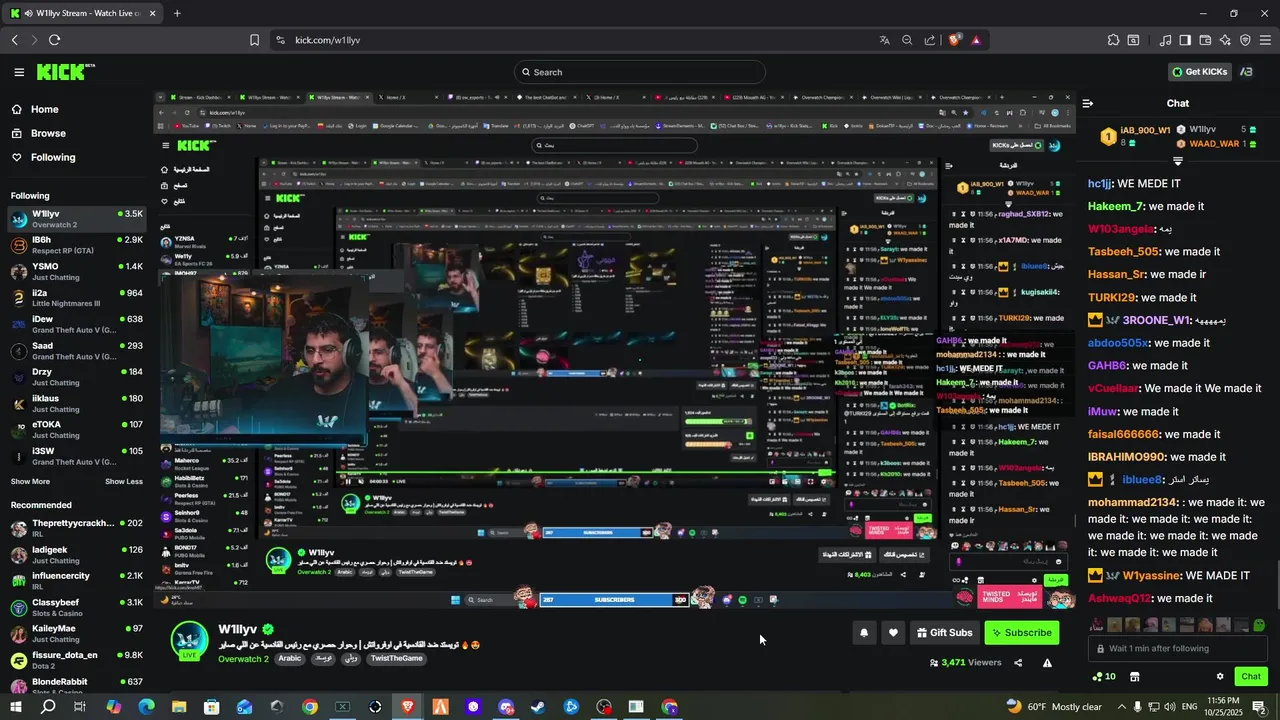Open eTOKA channel from sidebar
1280x720 pixels.
tap(77, 429)
